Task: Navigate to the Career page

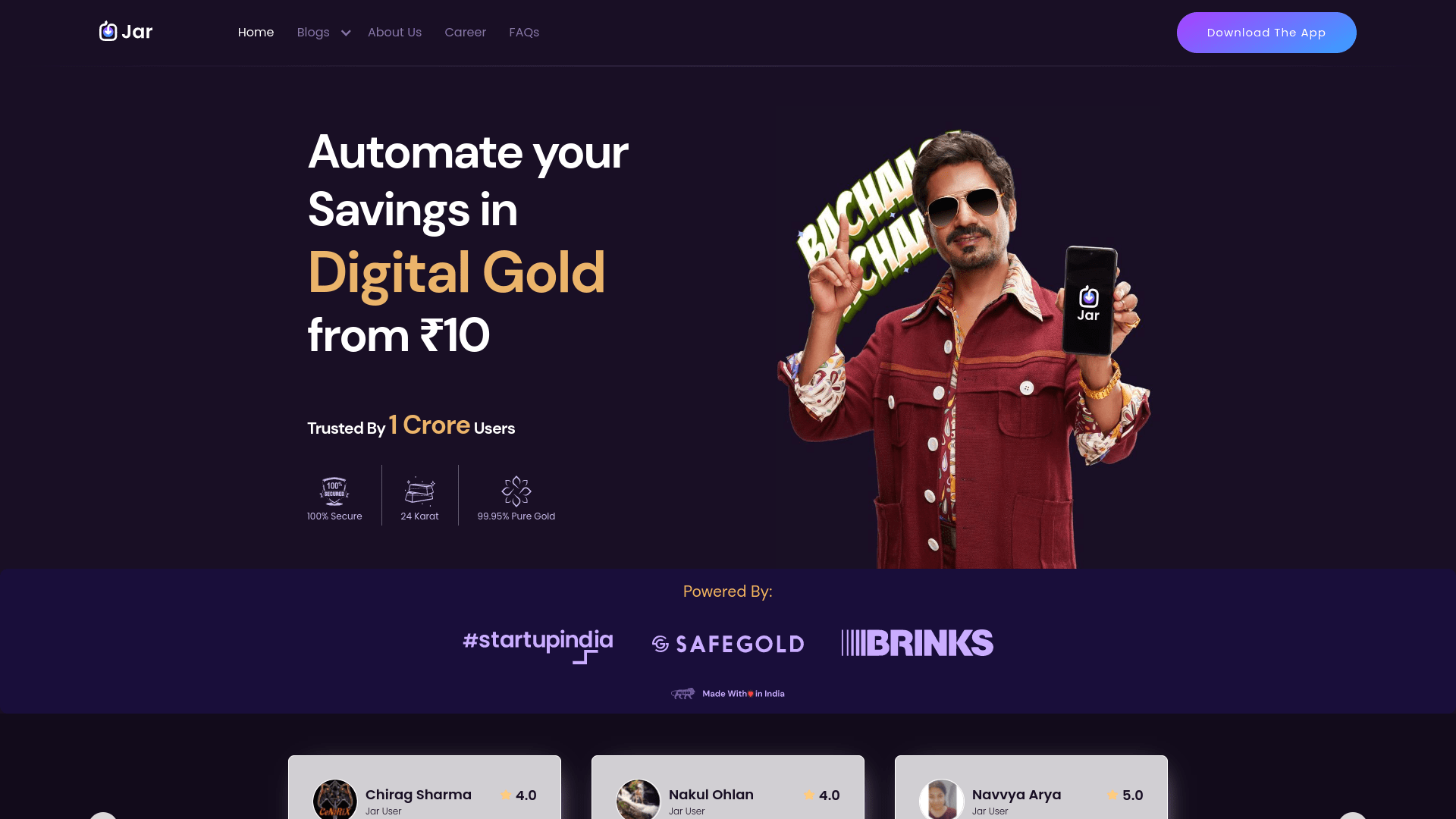Action: pyautogui.click(x=465, y=33)
